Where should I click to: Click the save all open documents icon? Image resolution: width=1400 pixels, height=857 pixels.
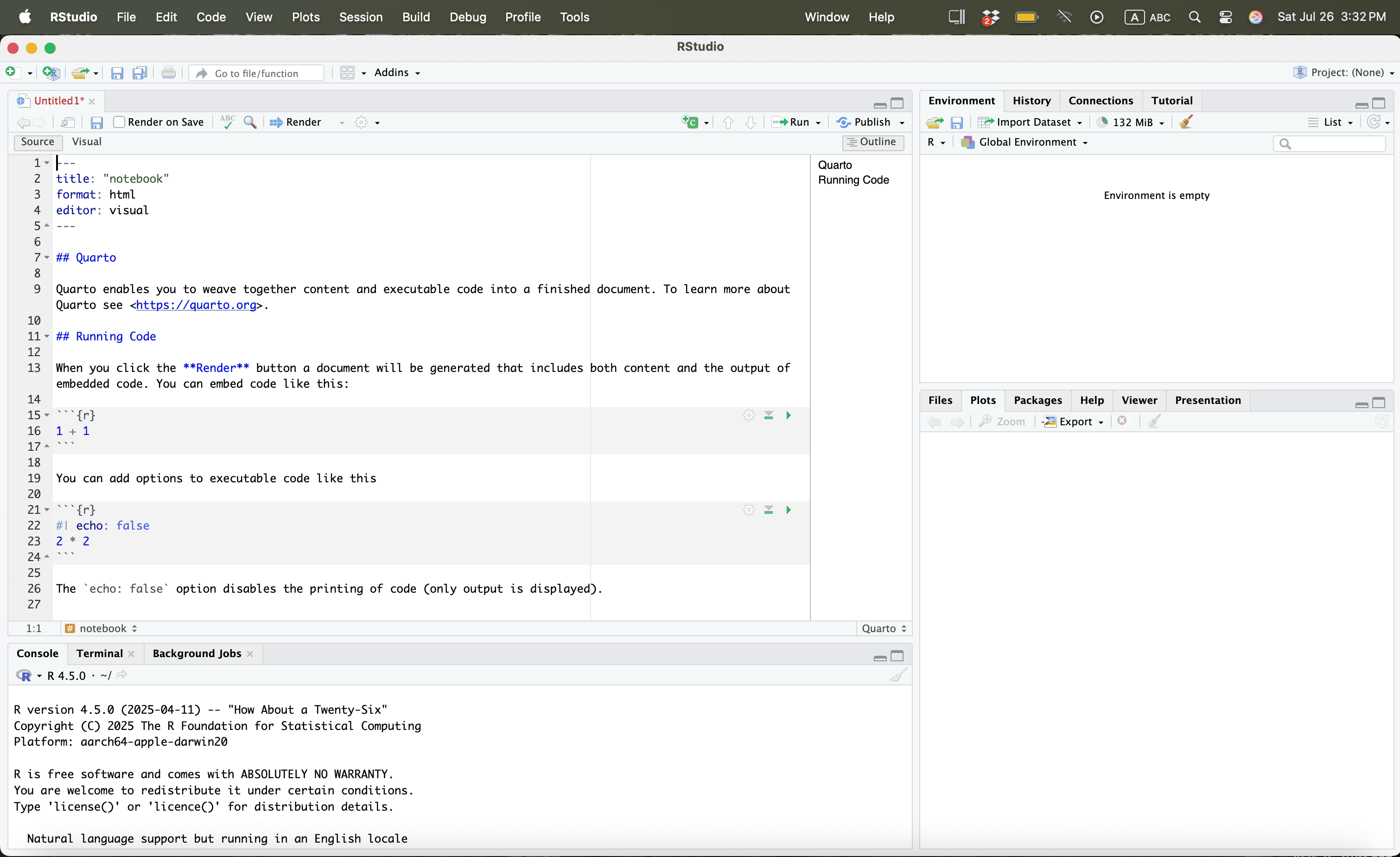(140, 73)
